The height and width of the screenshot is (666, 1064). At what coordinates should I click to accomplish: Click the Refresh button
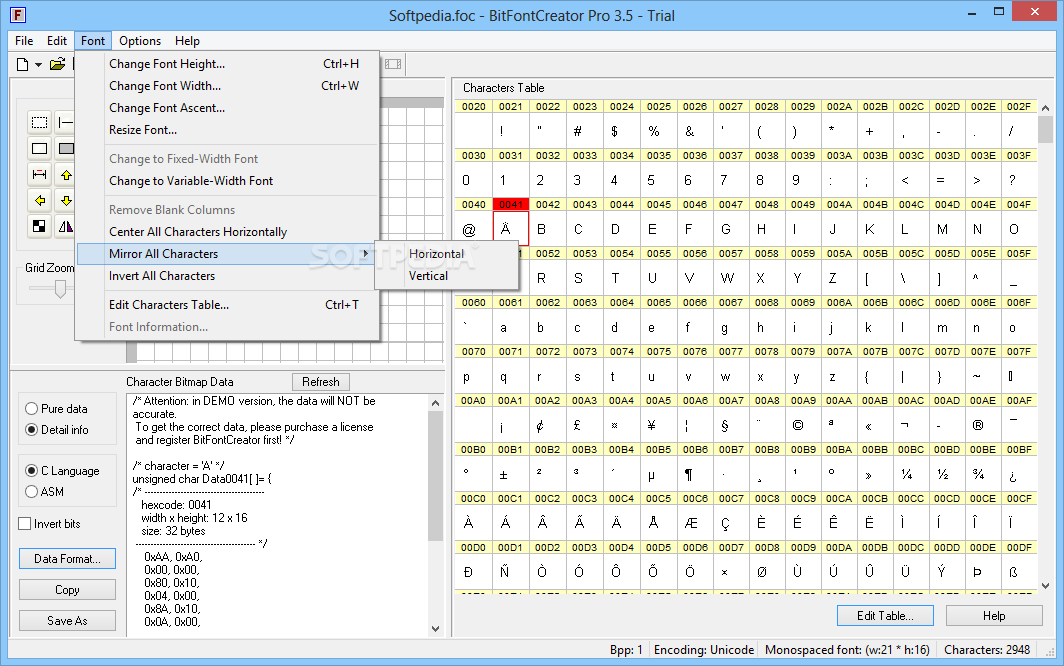tap(321, 382)
